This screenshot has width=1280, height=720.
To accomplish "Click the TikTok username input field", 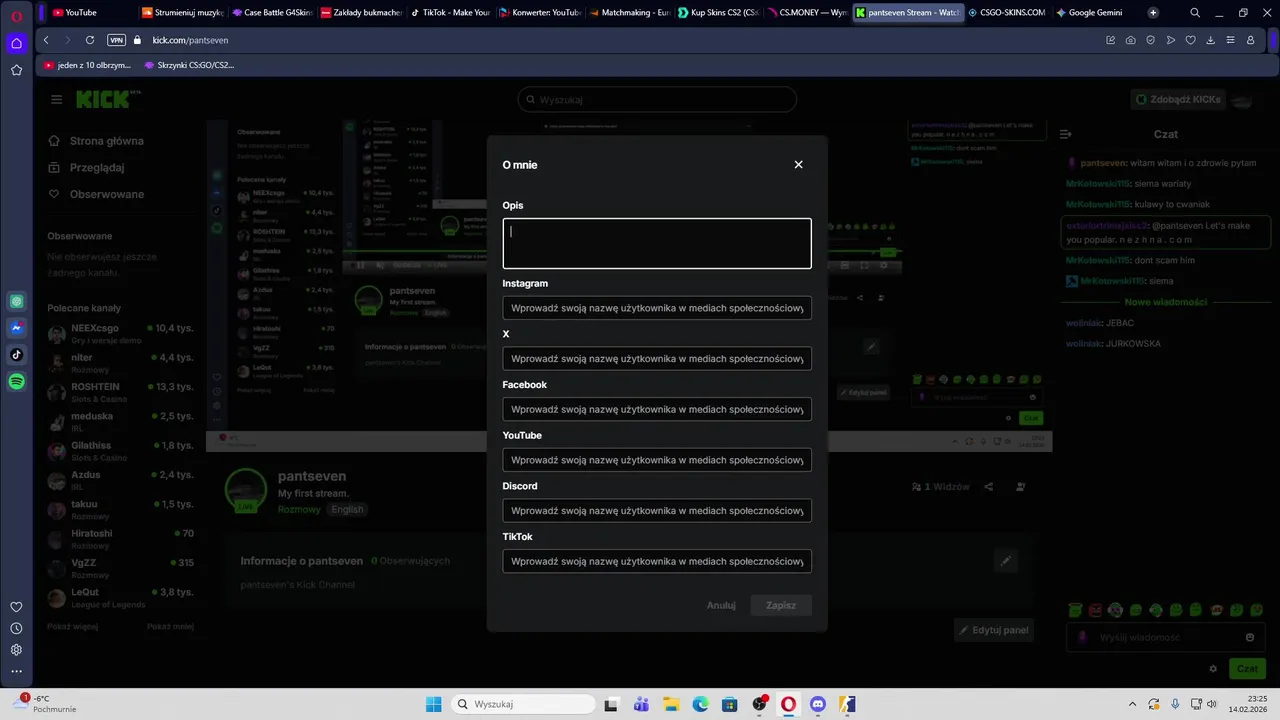I will 657,561.
